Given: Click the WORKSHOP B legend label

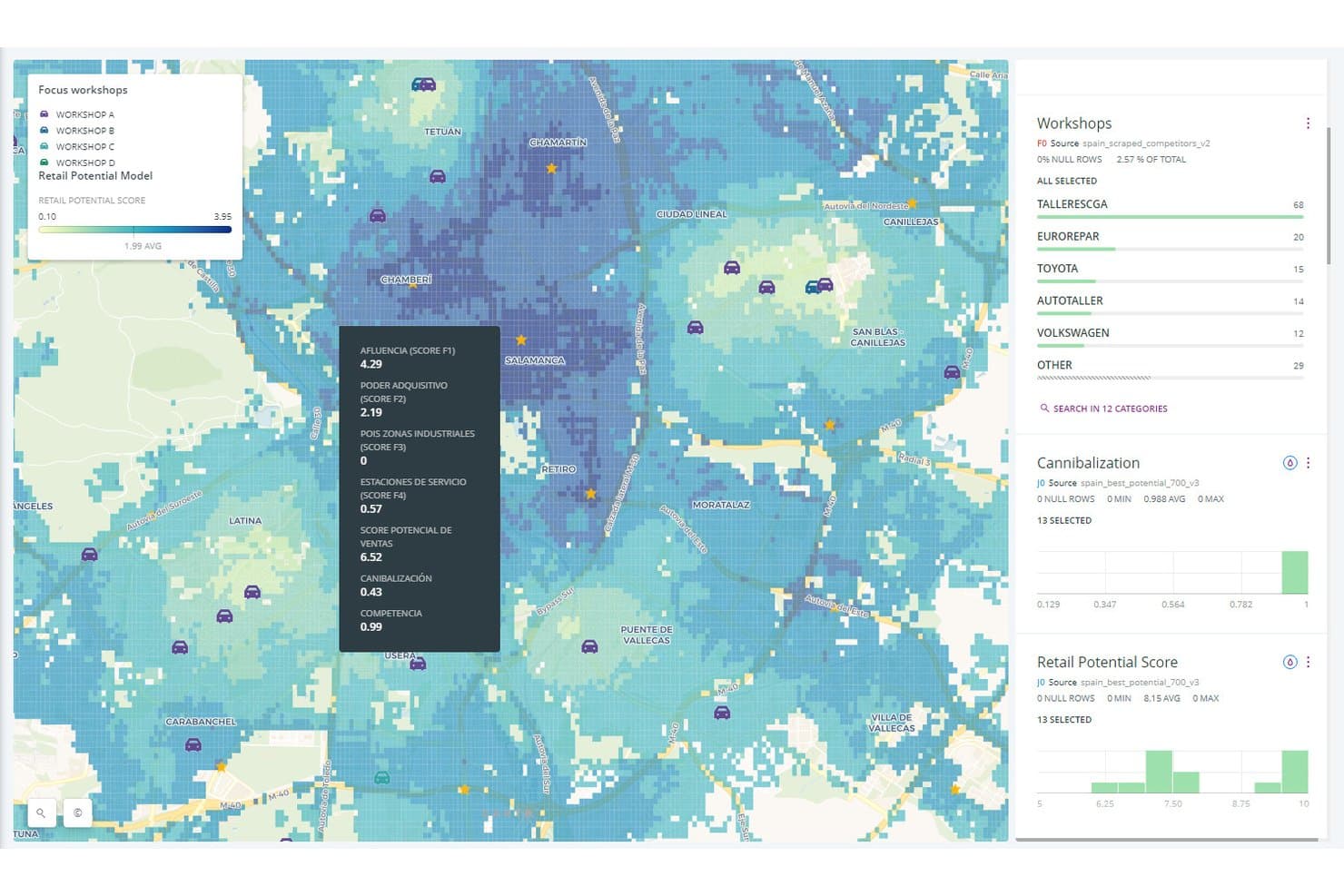Looking at the screenshot, I should 85,131.
